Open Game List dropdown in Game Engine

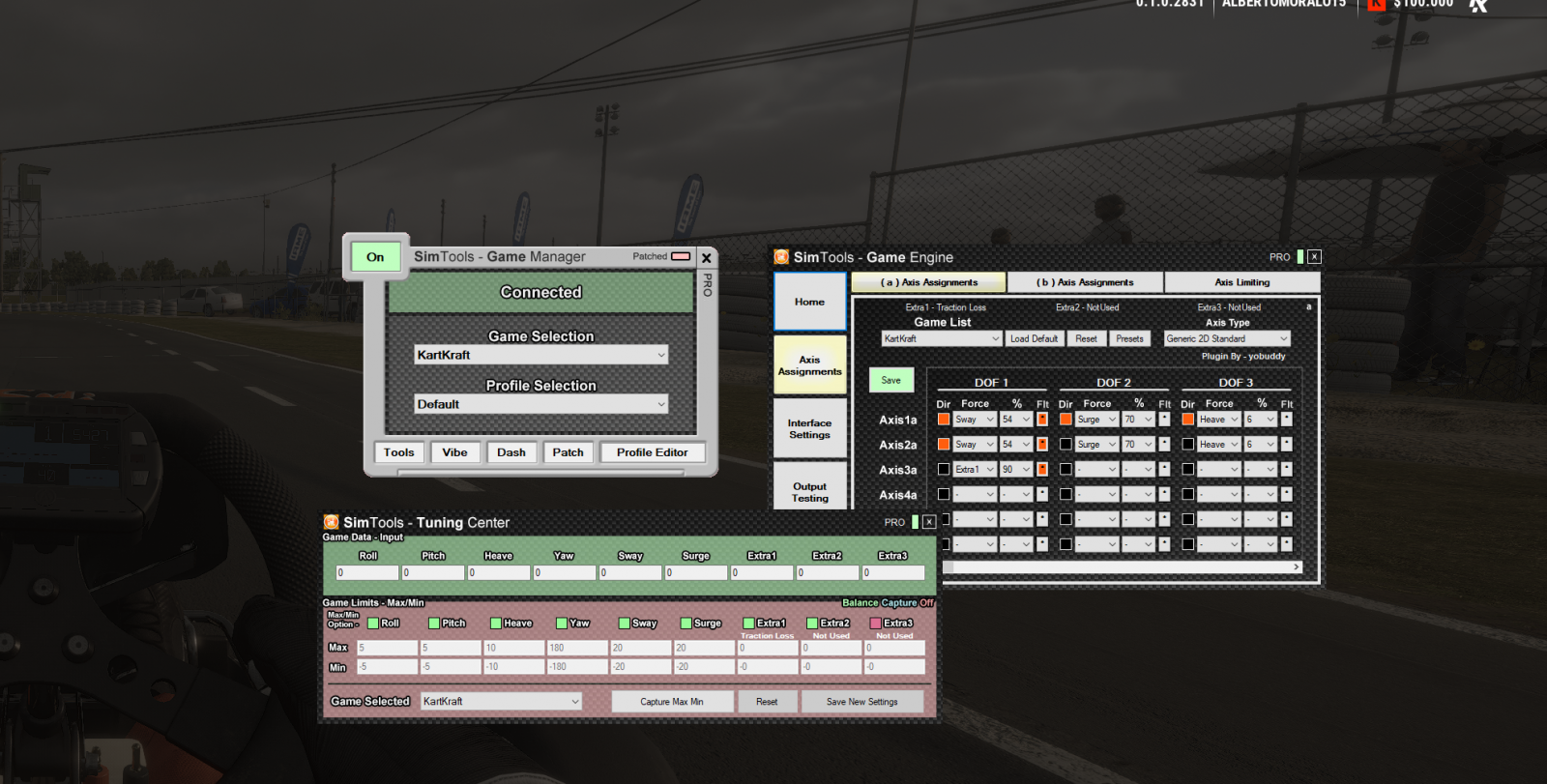point(942,338)
